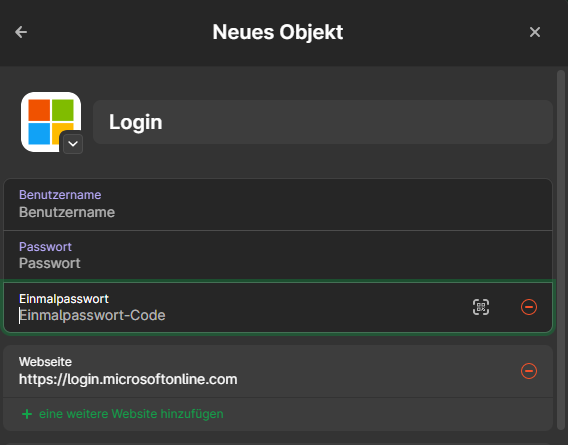Open the Passwort field label menu

pyautogui.click(x=45, y=246)
